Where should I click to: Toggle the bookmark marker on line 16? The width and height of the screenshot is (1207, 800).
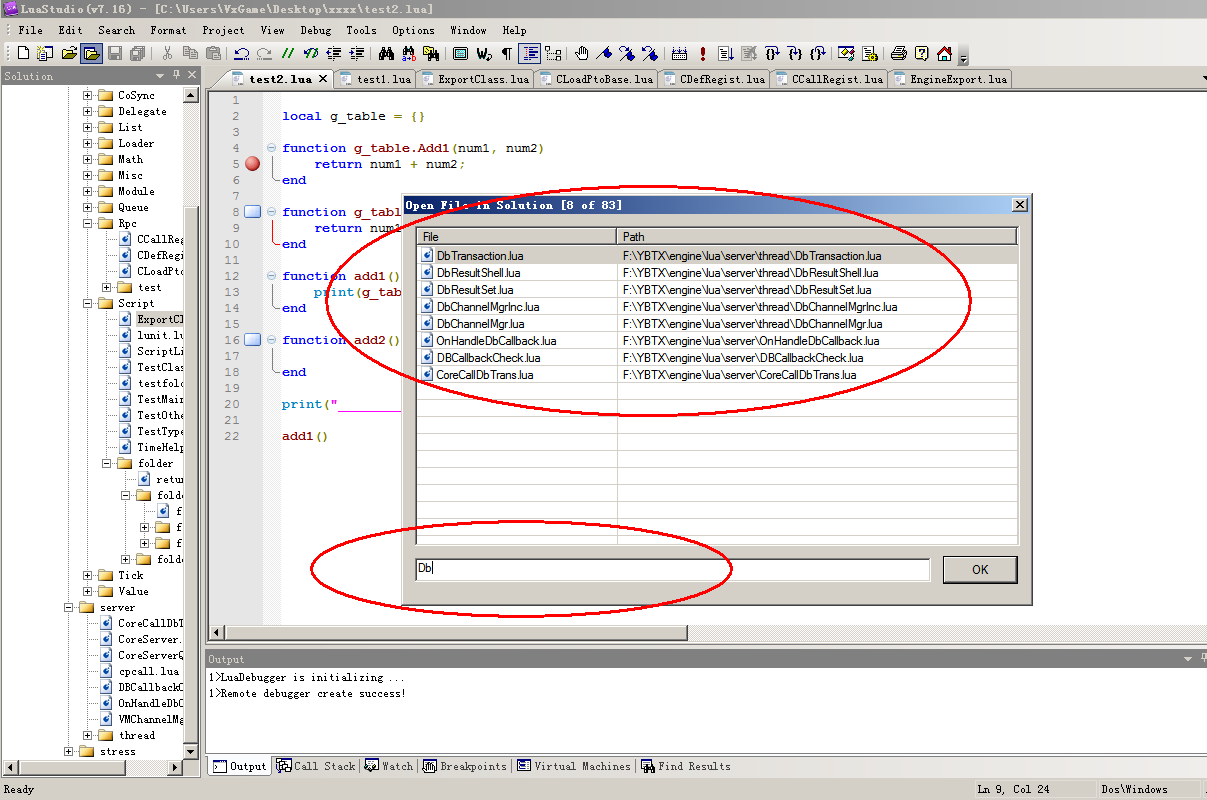[252, 340]
